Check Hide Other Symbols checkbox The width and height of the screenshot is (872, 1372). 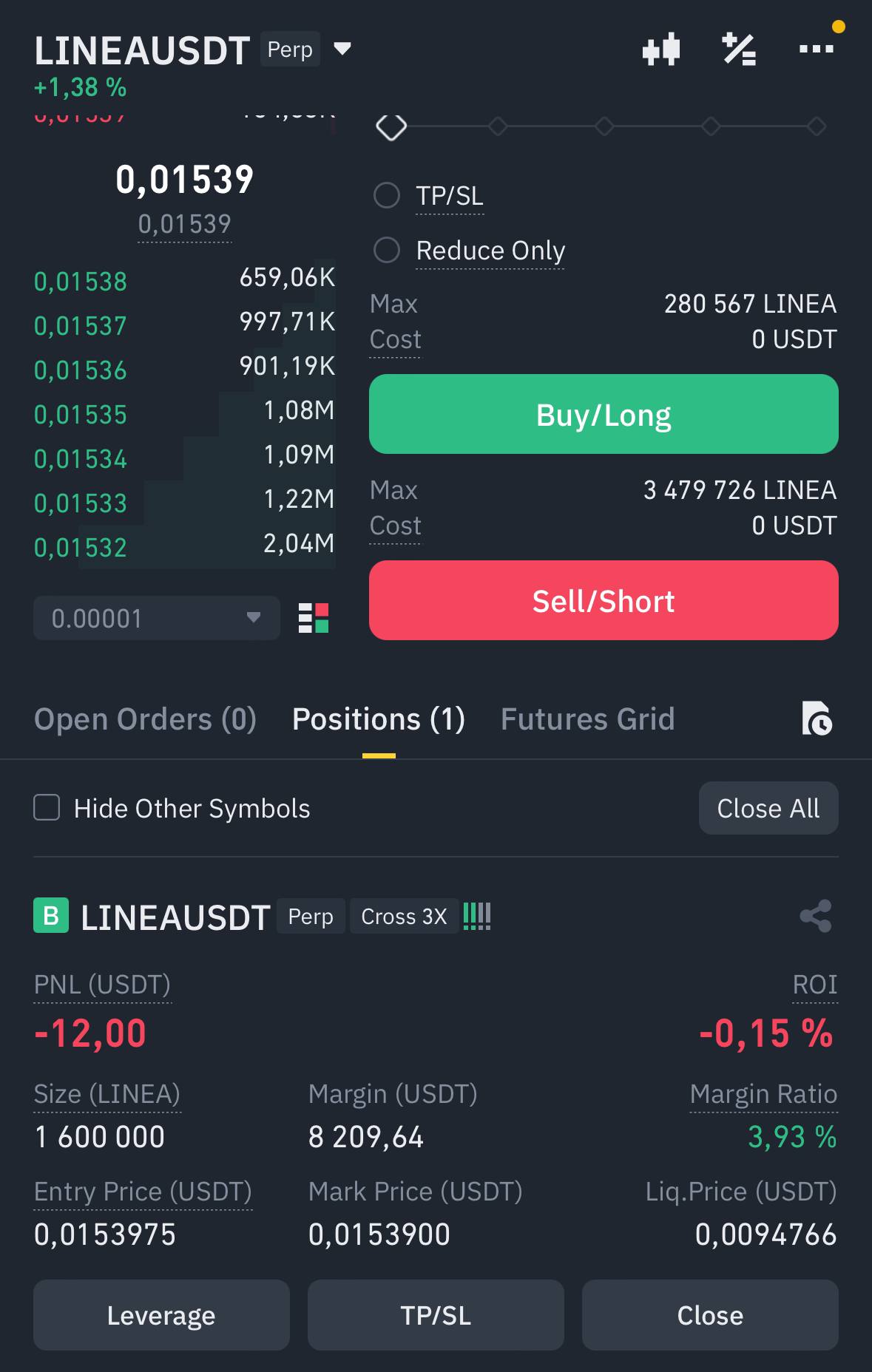click(x=47, y=808)
